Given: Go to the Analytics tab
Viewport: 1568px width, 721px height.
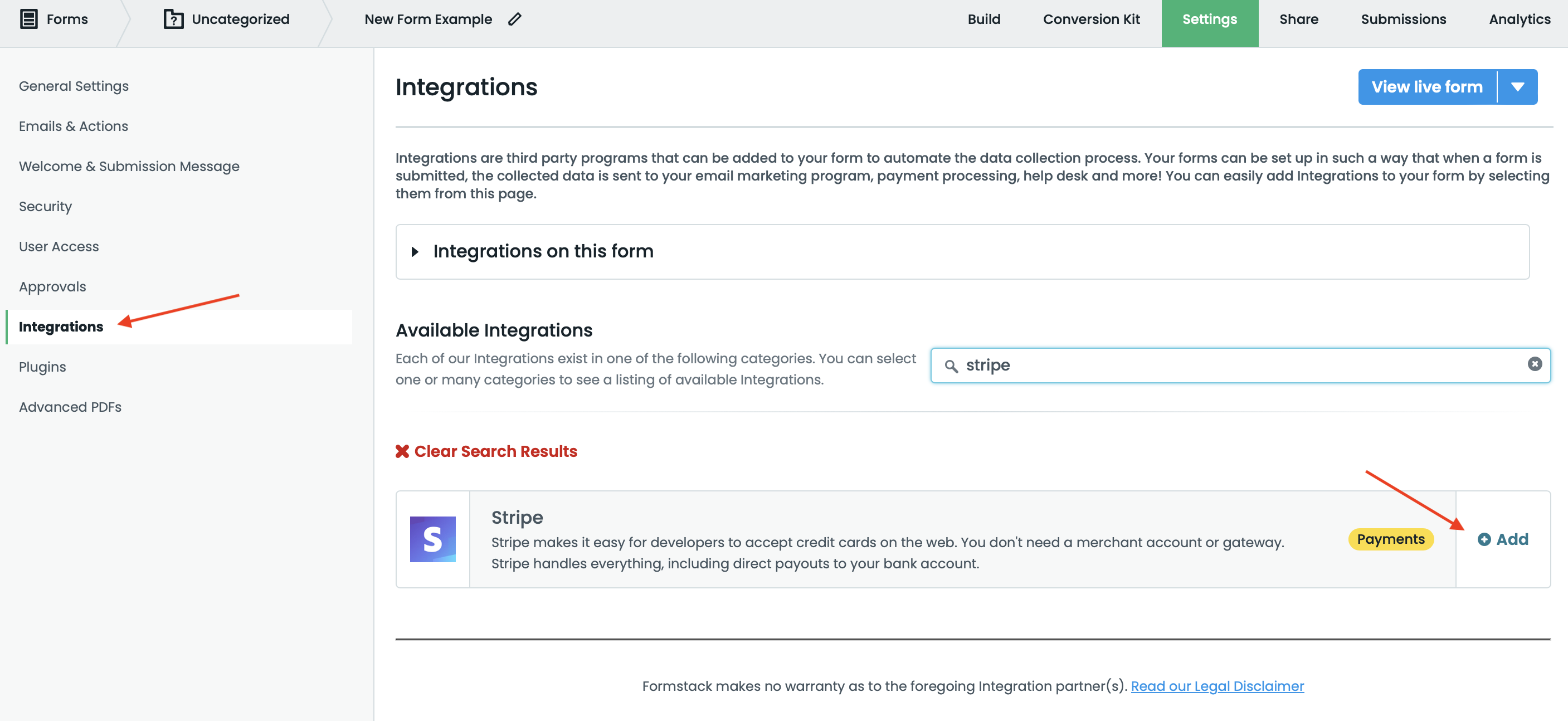Looking at the screenshot, I should tap(1520, 19).
